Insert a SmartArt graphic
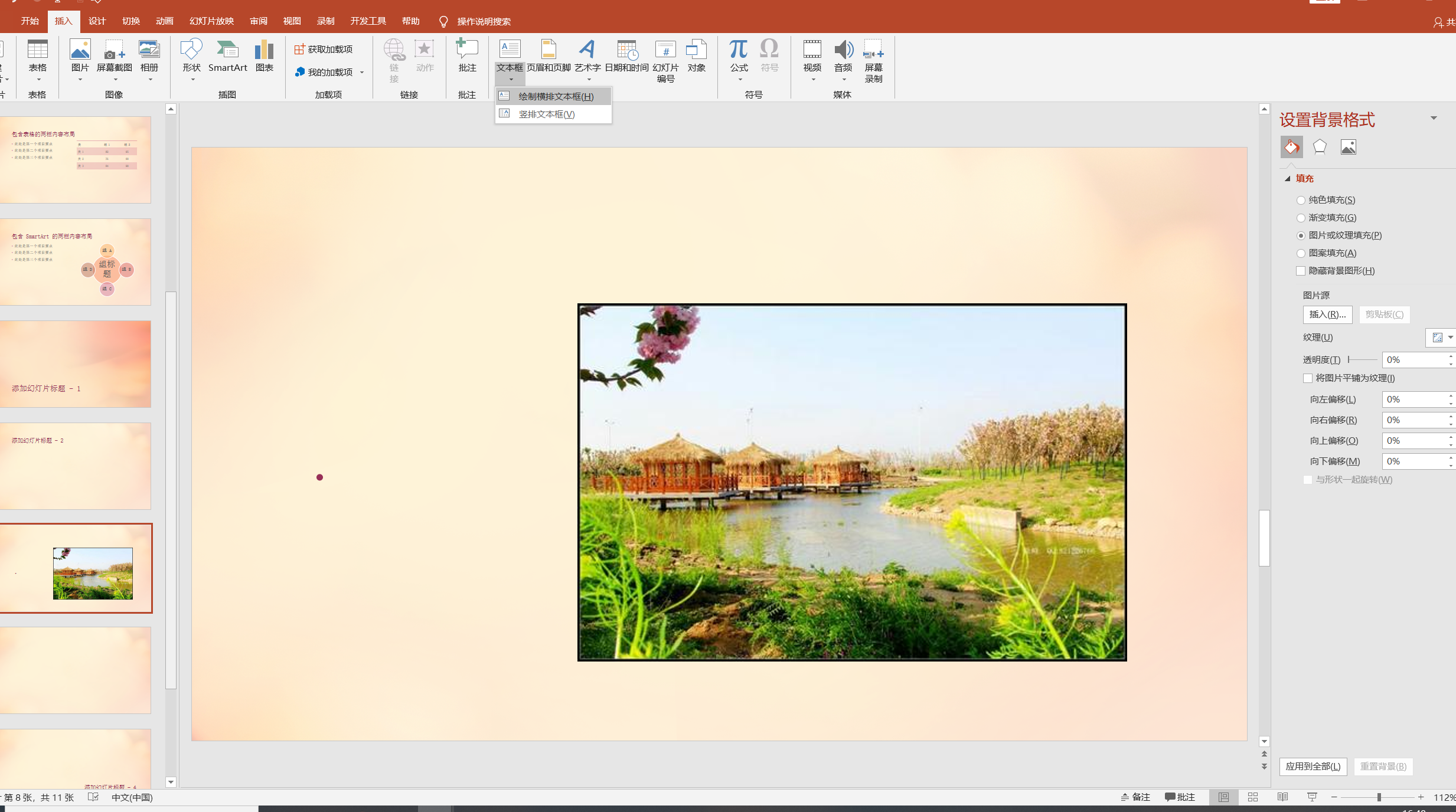 (227, 57)
